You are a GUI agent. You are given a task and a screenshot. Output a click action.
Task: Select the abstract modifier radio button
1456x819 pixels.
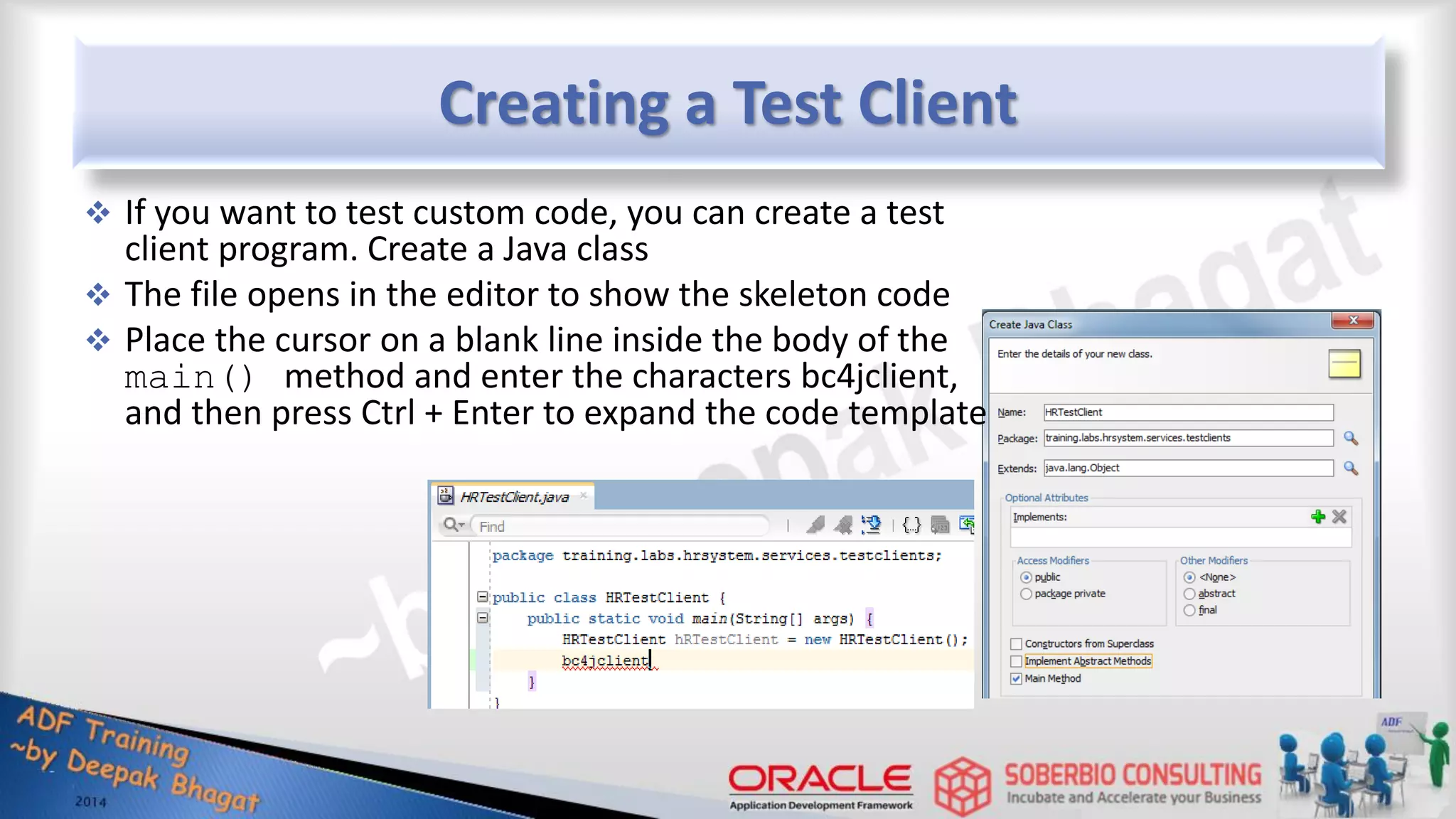[1189, 594]
